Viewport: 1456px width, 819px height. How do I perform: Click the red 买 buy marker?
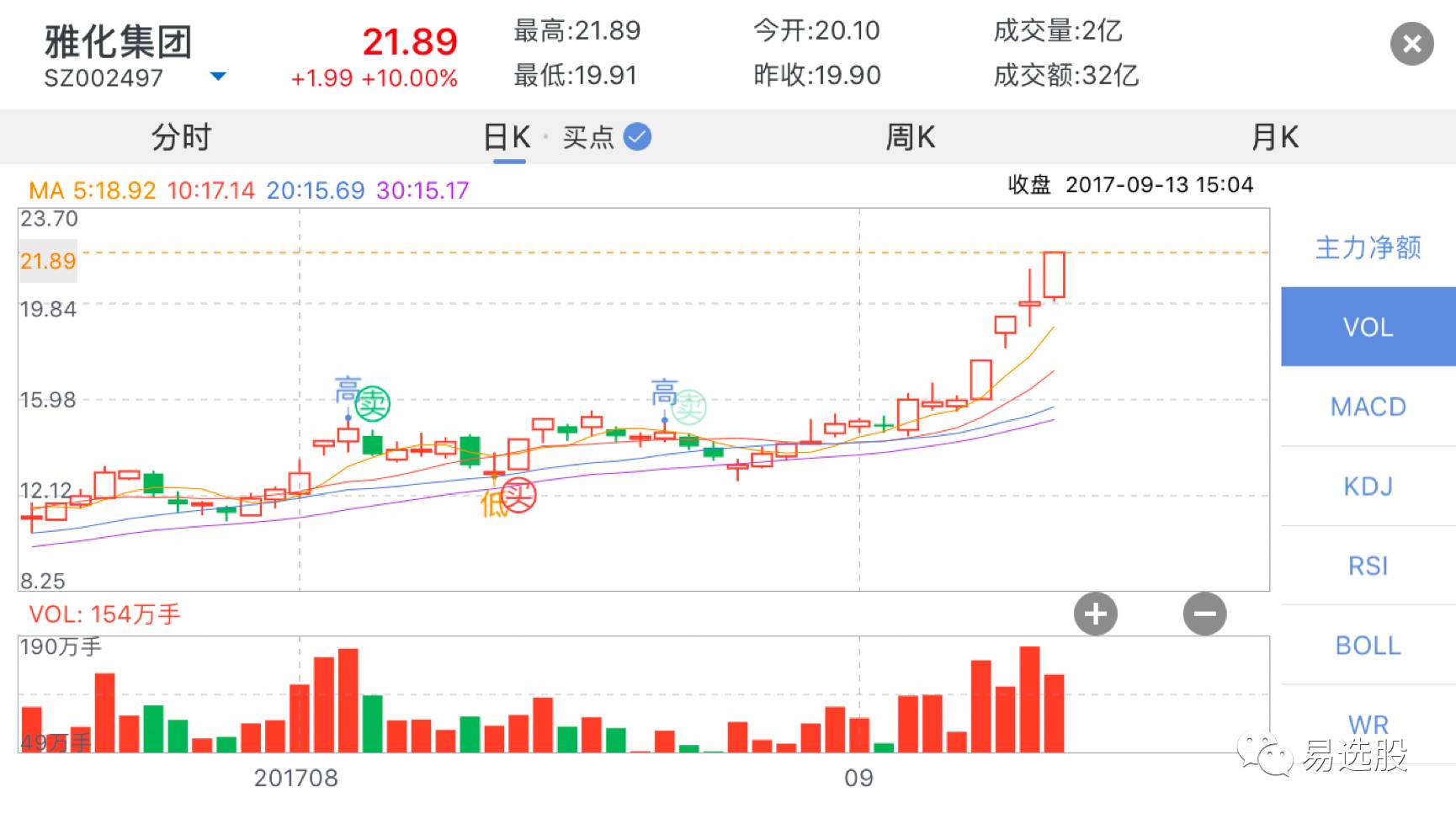(x=518, y=495)
